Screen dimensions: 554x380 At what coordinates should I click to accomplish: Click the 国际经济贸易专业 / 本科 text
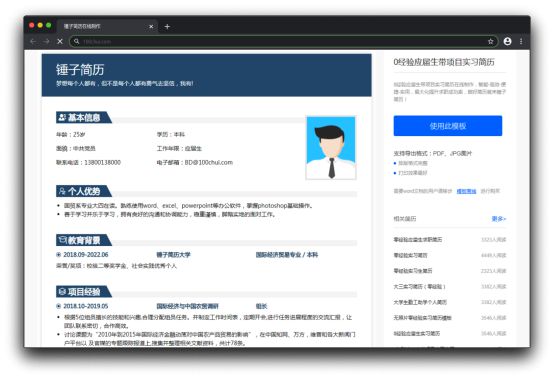[287, 255]
